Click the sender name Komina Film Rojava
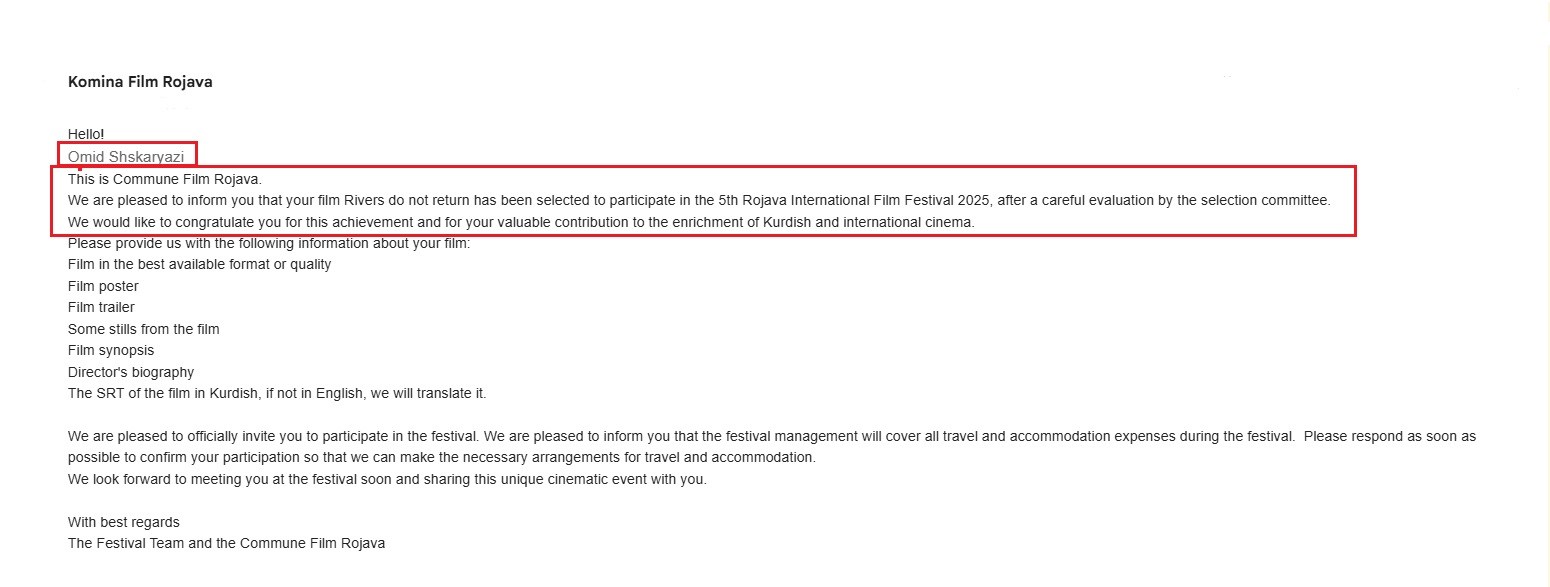Image resolution: width=1550 pixels, height=587 pixels. [x=140, y=82]
